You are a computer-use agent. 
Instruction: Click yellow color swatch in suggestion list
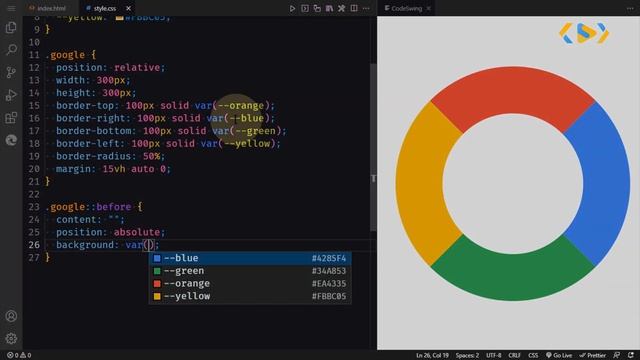tap(157, 296)
